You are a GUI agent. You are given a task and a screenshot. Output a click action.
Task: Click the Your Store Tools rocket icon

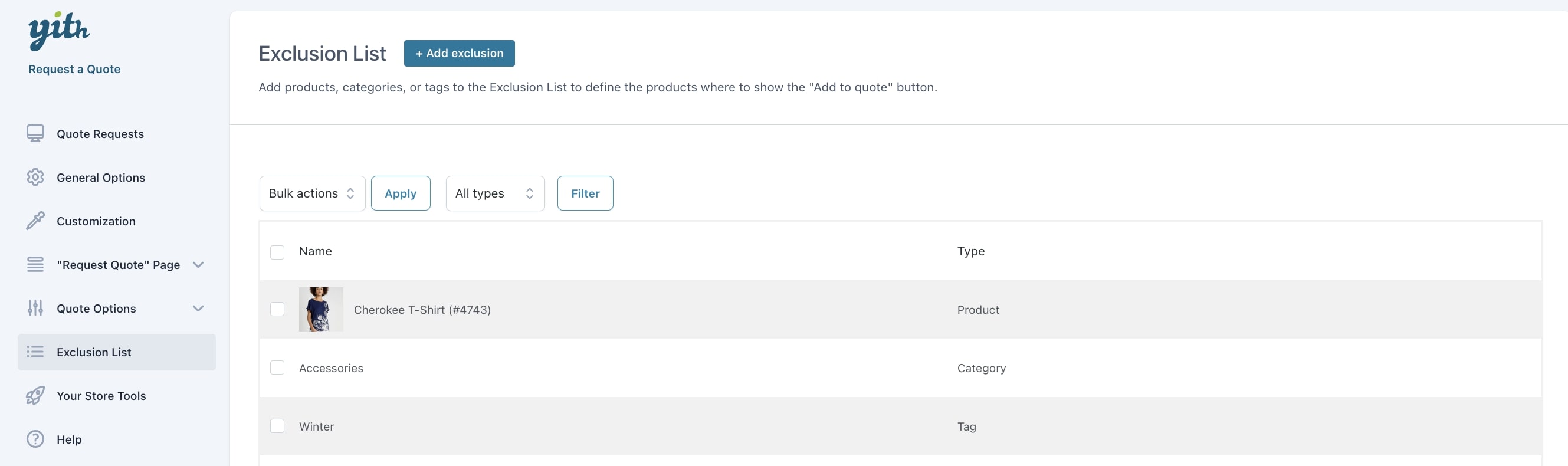coord(35,395)
